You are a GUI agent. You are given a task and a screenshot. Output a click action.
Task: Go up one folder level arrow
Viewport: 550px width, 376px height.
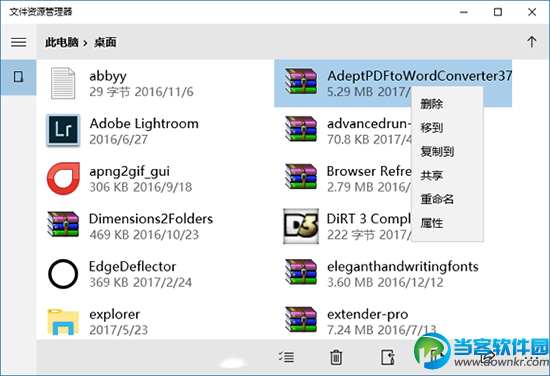(x=531, y=42)
